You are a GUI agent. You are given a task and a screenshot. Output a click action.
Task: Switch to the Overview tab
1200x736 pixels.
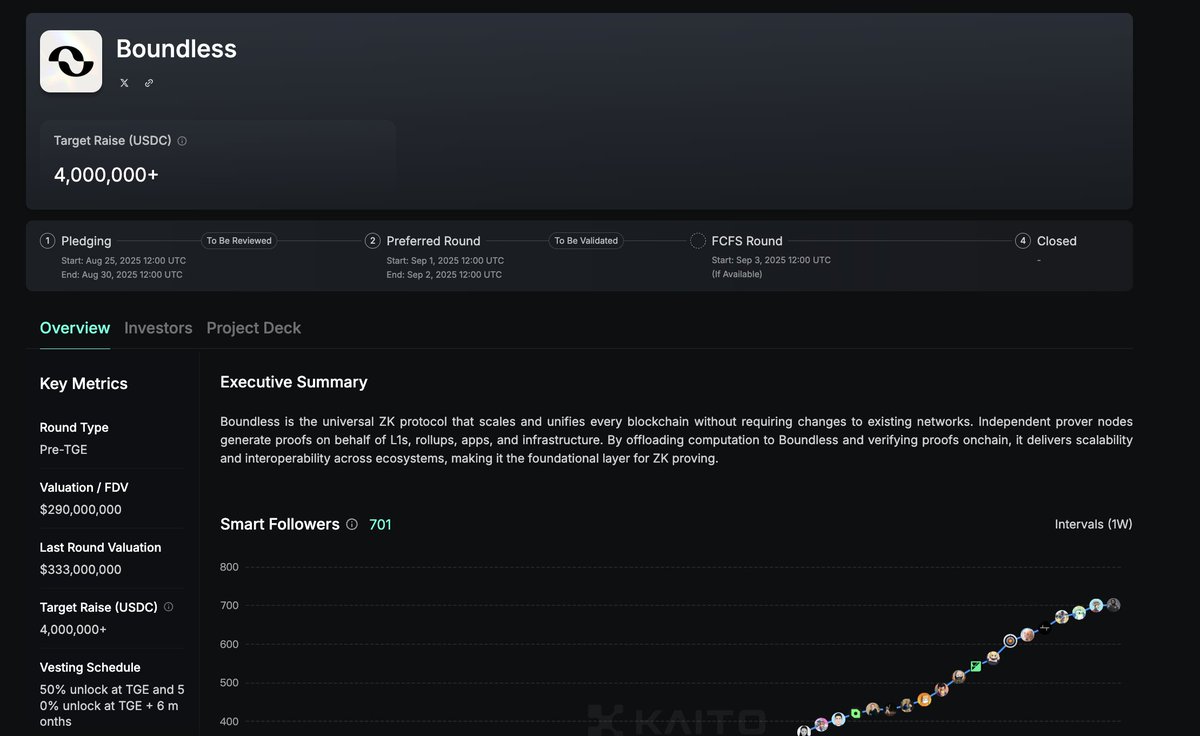(x=75, y=328)
